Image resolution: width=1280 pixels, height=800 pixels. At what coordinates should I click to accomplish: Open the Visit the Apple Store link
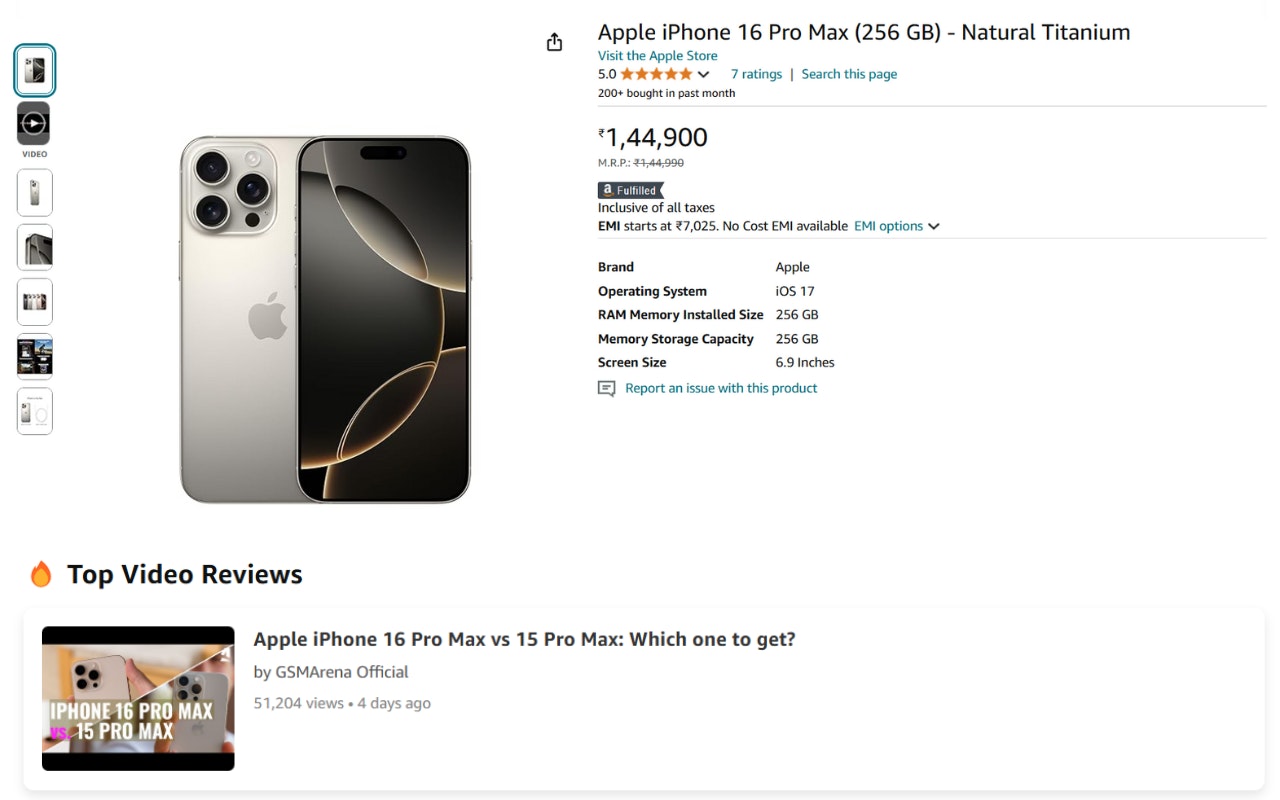[657, 56]
